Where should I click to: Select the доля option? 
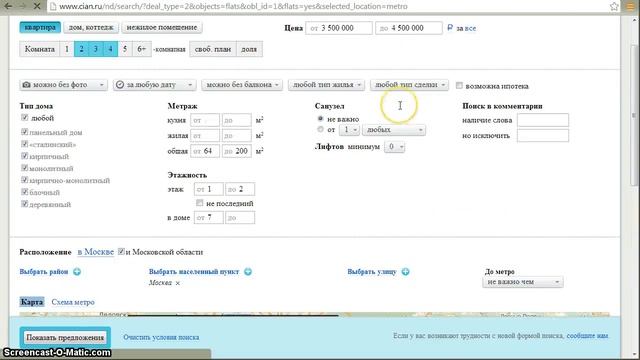(249, 49)
